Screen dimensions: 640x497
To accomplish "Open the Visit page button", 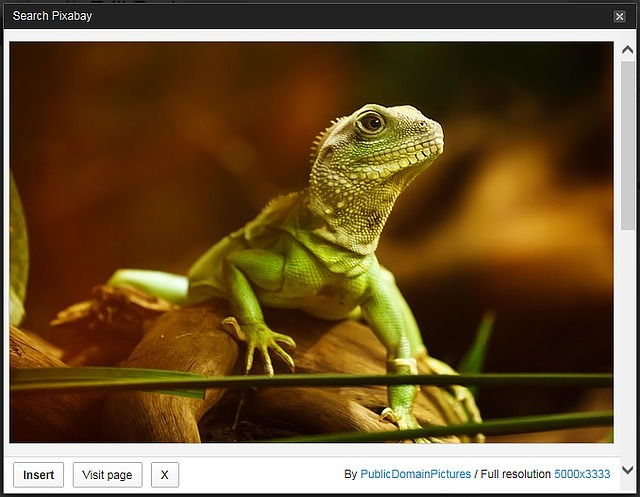I will (x=107, y=475).
